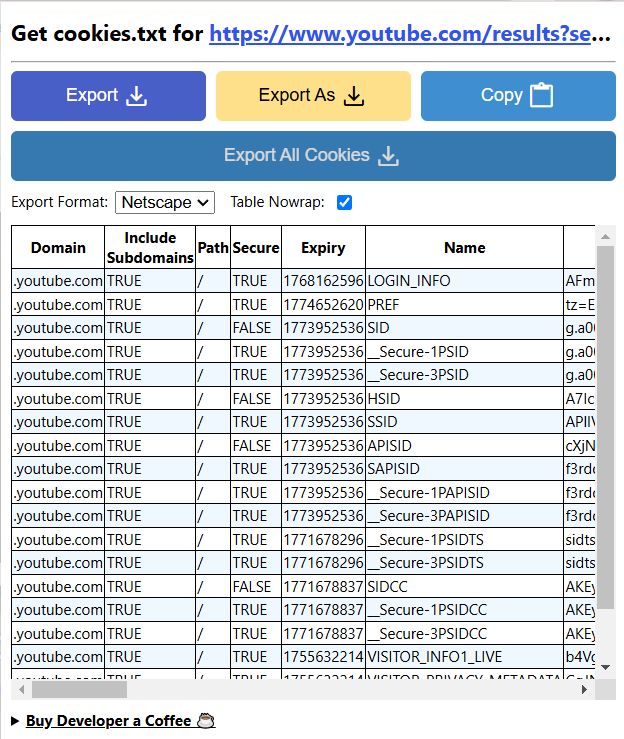Click FALSE in the APISID row

[256, 445]
